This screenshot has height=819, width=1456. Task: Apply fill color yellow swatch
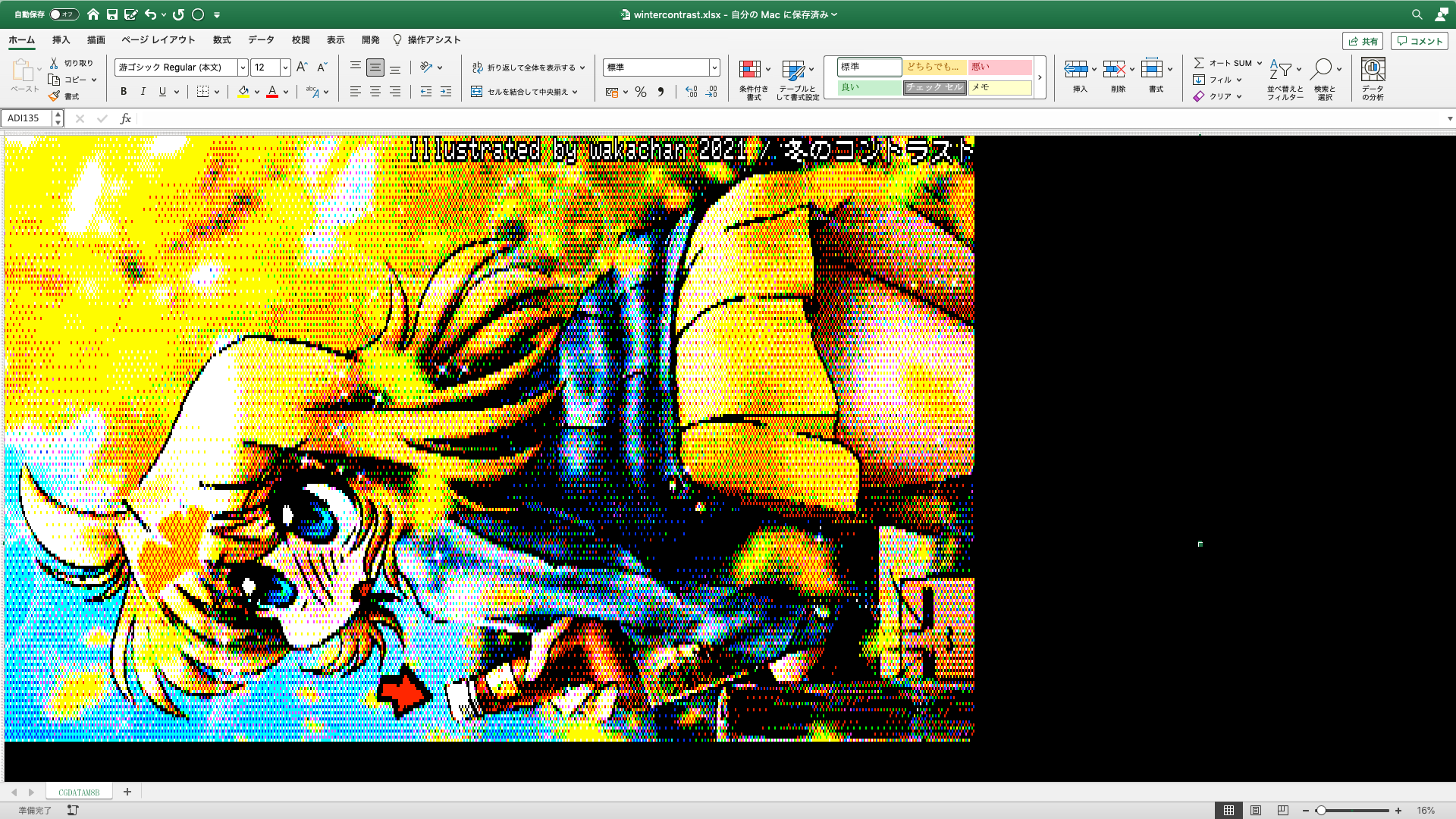tap(243, 92)
